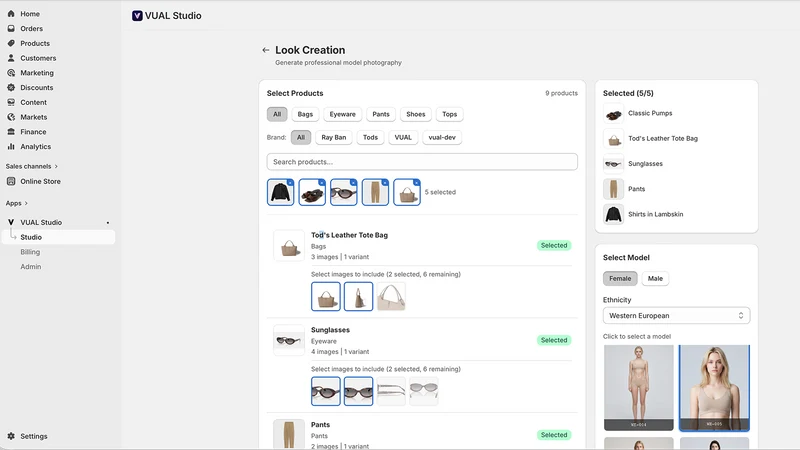Select second tote bag image
This screenshot has width=800, height=450.
tap(358, 296)
